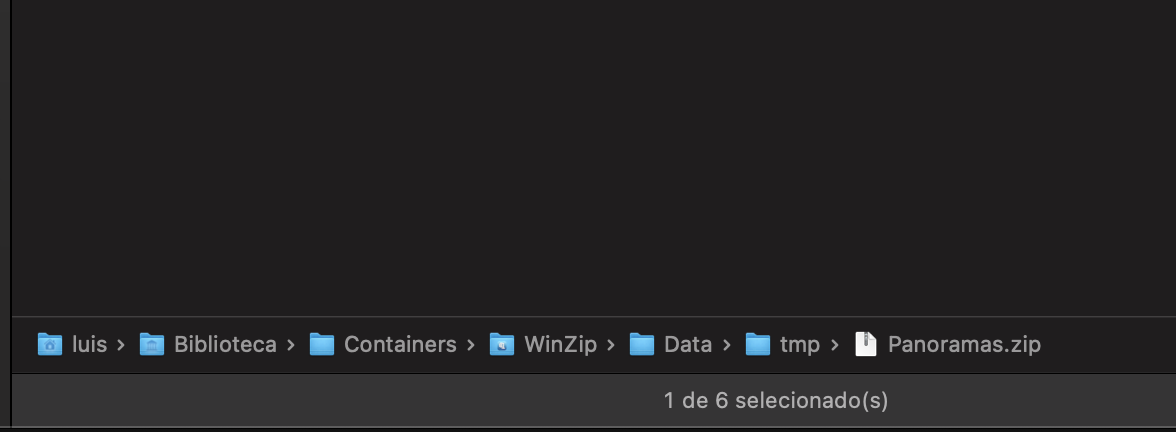Click the Biblioteca library folder icon
Viewport: 1176px width, 432px height.
[151, 345]
